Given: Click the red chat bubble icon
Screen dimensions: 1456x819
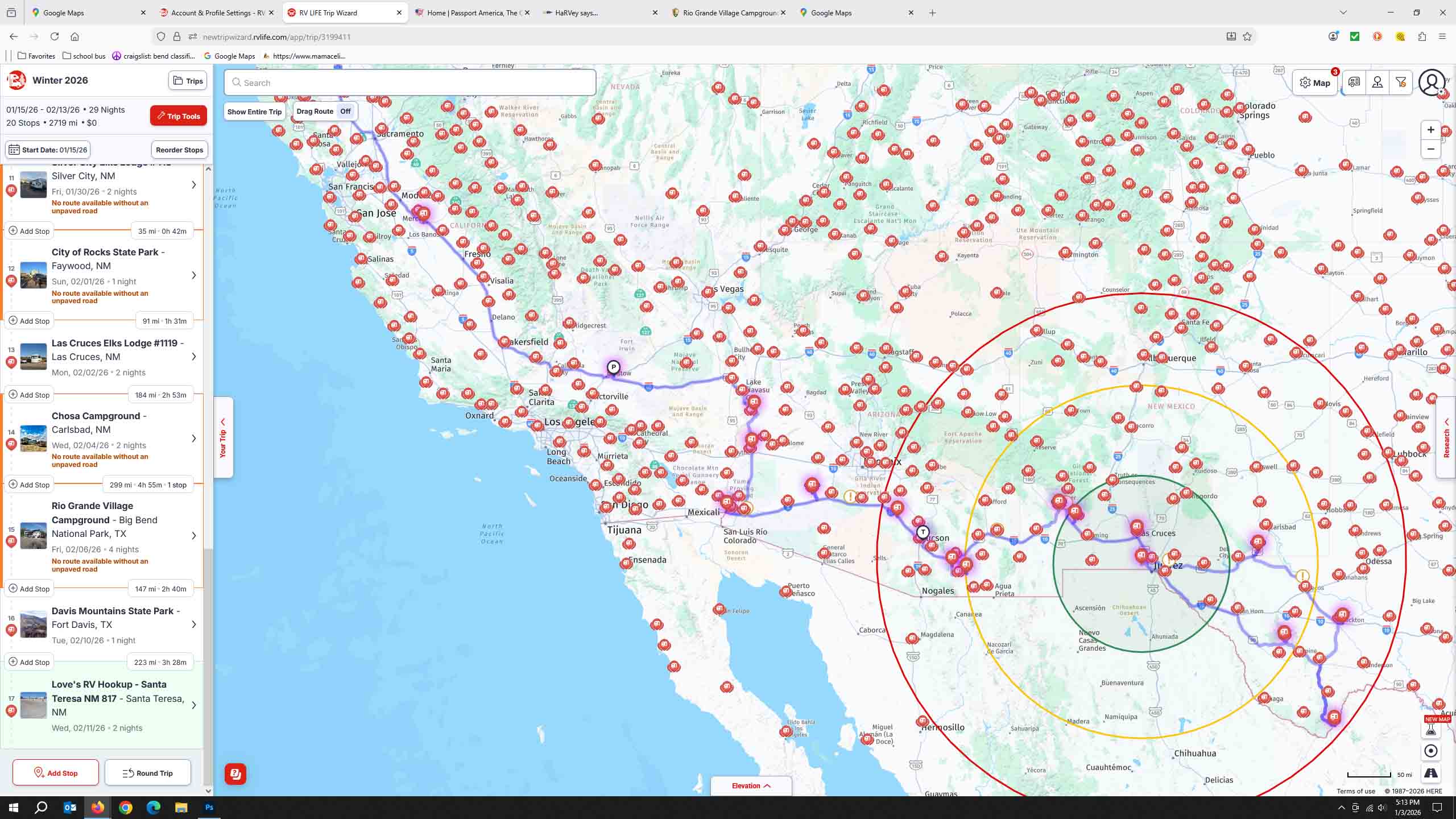Looking at the screenshot, I should coord(235,773).
